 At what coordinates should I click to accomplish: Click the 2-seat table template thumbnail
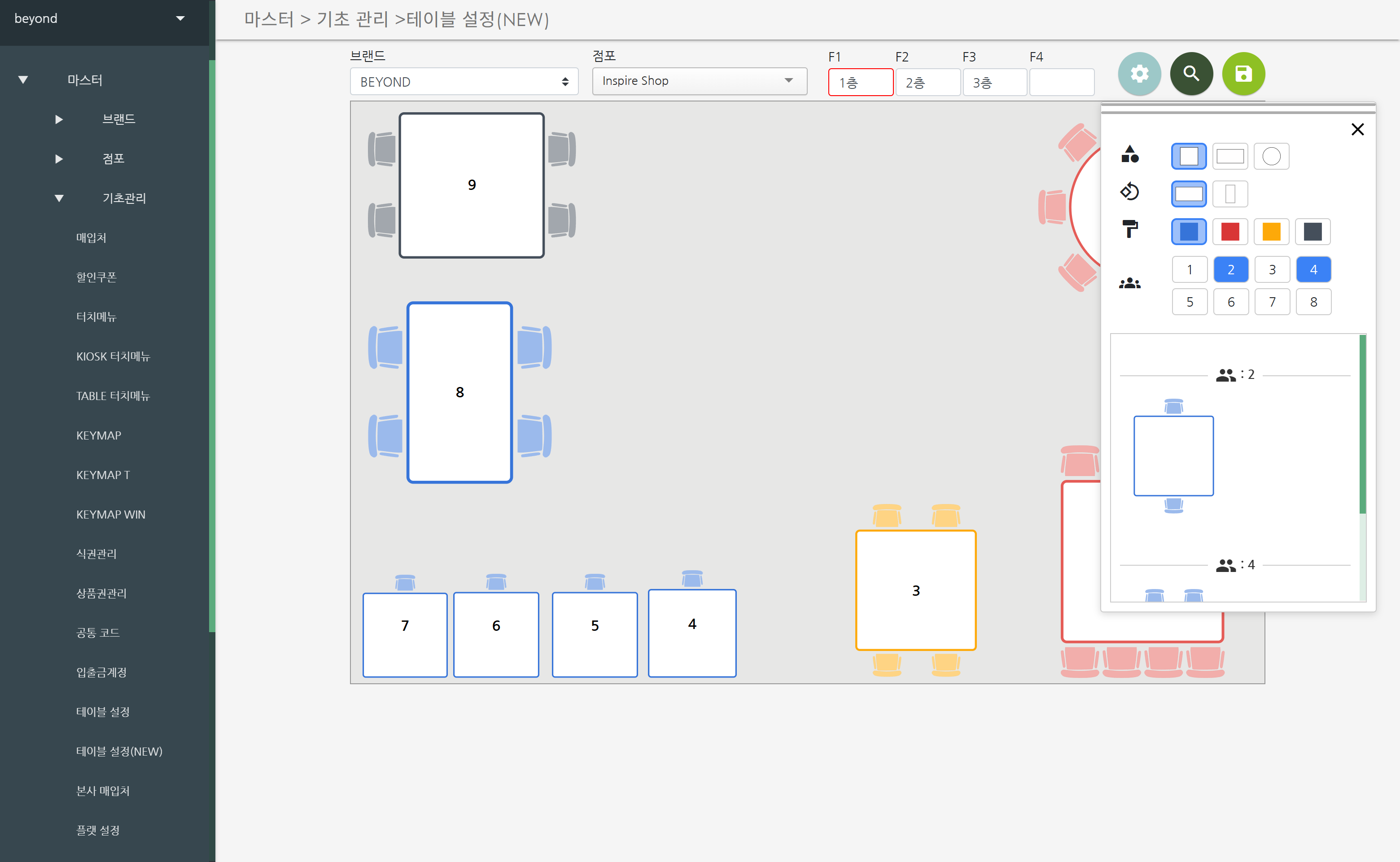pos(1173,456)
